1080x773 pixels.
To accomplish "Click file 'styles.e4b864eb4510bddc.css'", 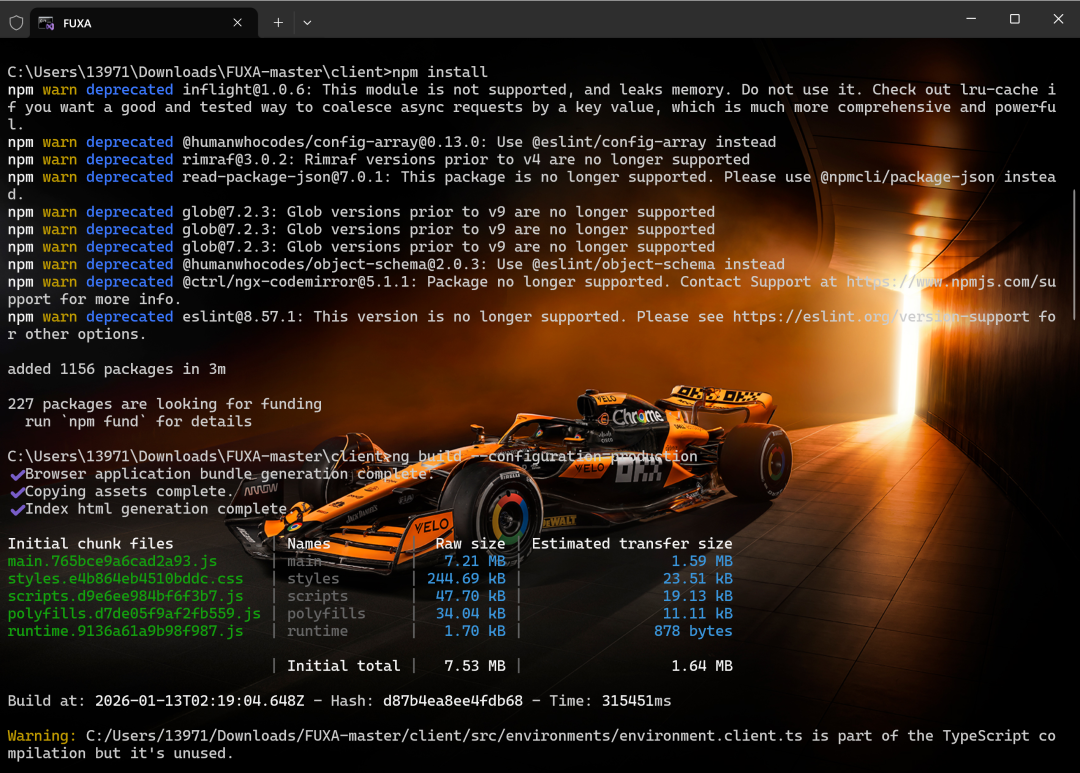I will [x=125, y=579].
